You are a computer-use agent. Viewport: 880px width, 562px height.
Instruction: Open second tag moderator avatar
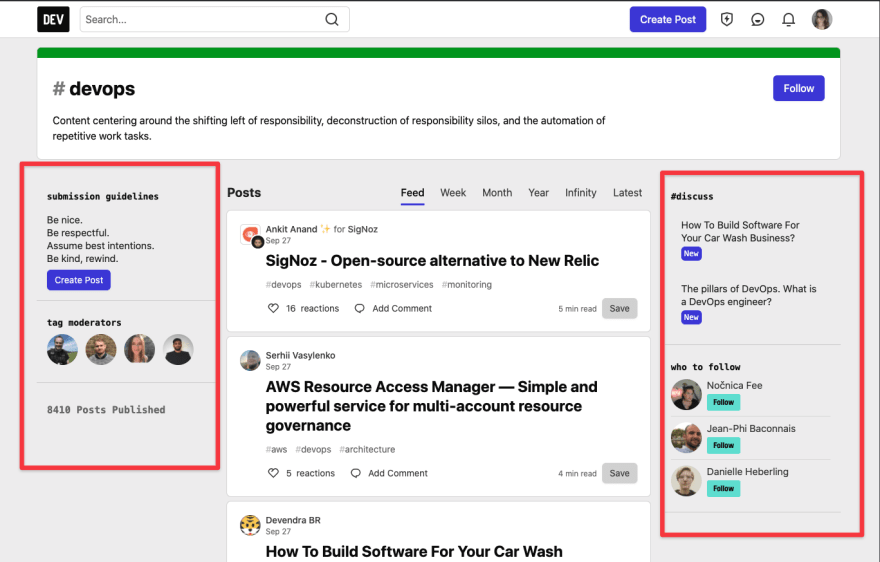(x=101, y=349)
